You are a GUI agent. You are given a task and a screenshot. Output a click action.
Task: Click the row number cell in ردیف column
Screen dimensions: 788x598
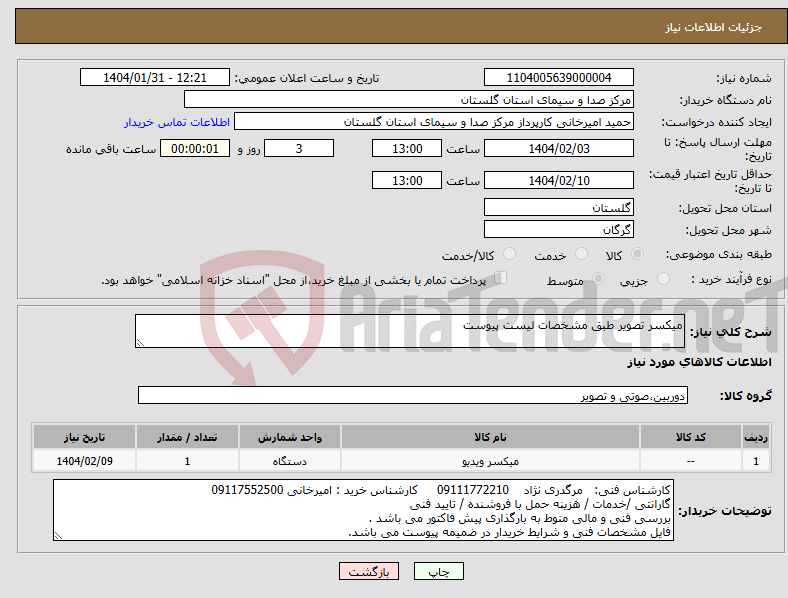756,461
